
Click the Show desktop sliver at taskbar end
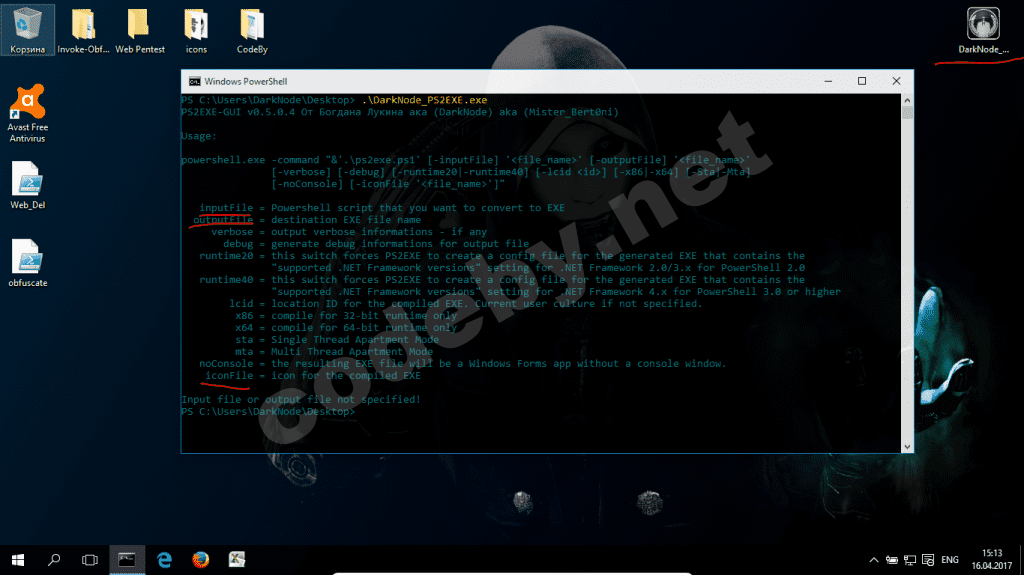tap(1021, 560)
